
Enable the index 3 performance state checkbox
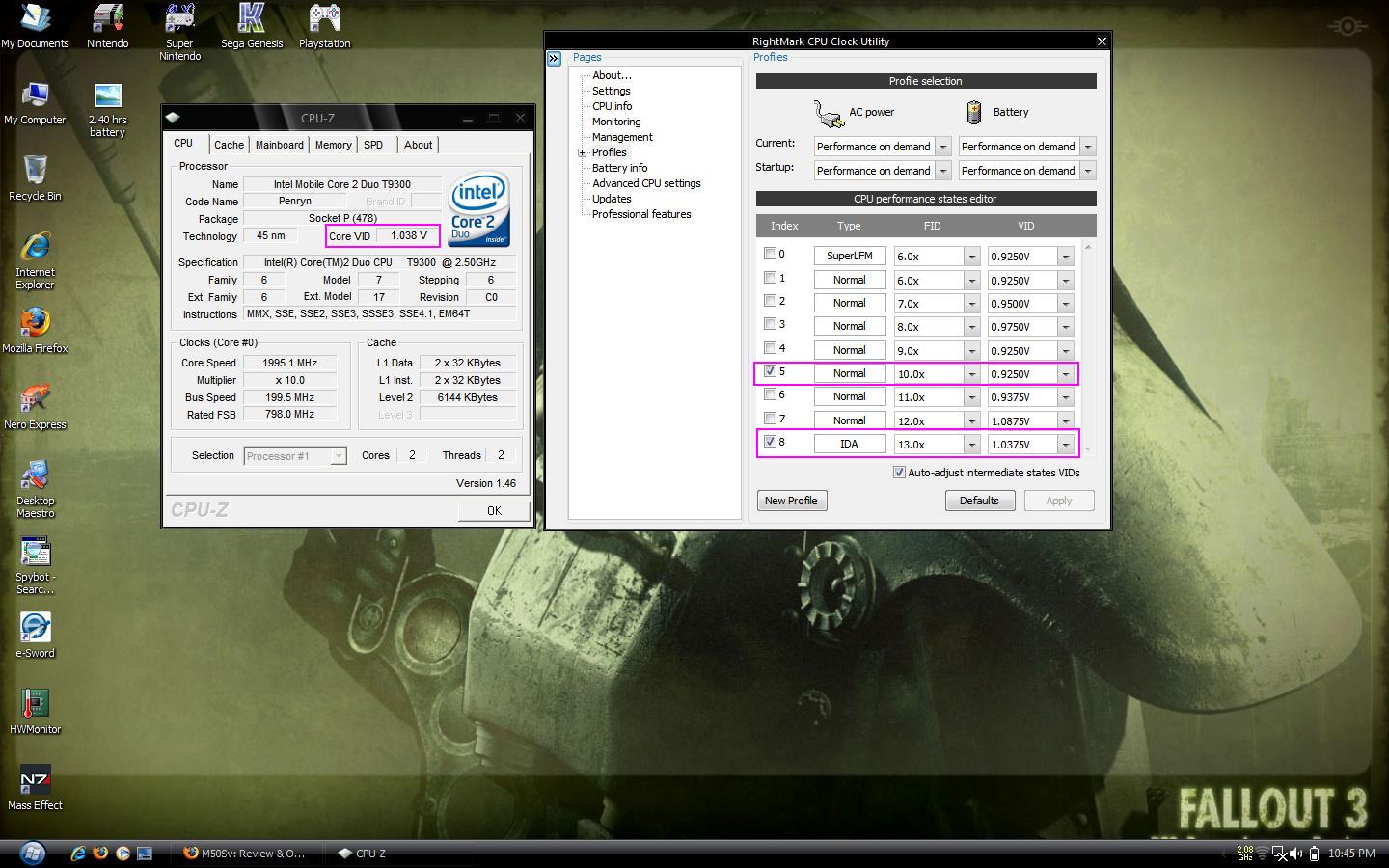point(770,324)
